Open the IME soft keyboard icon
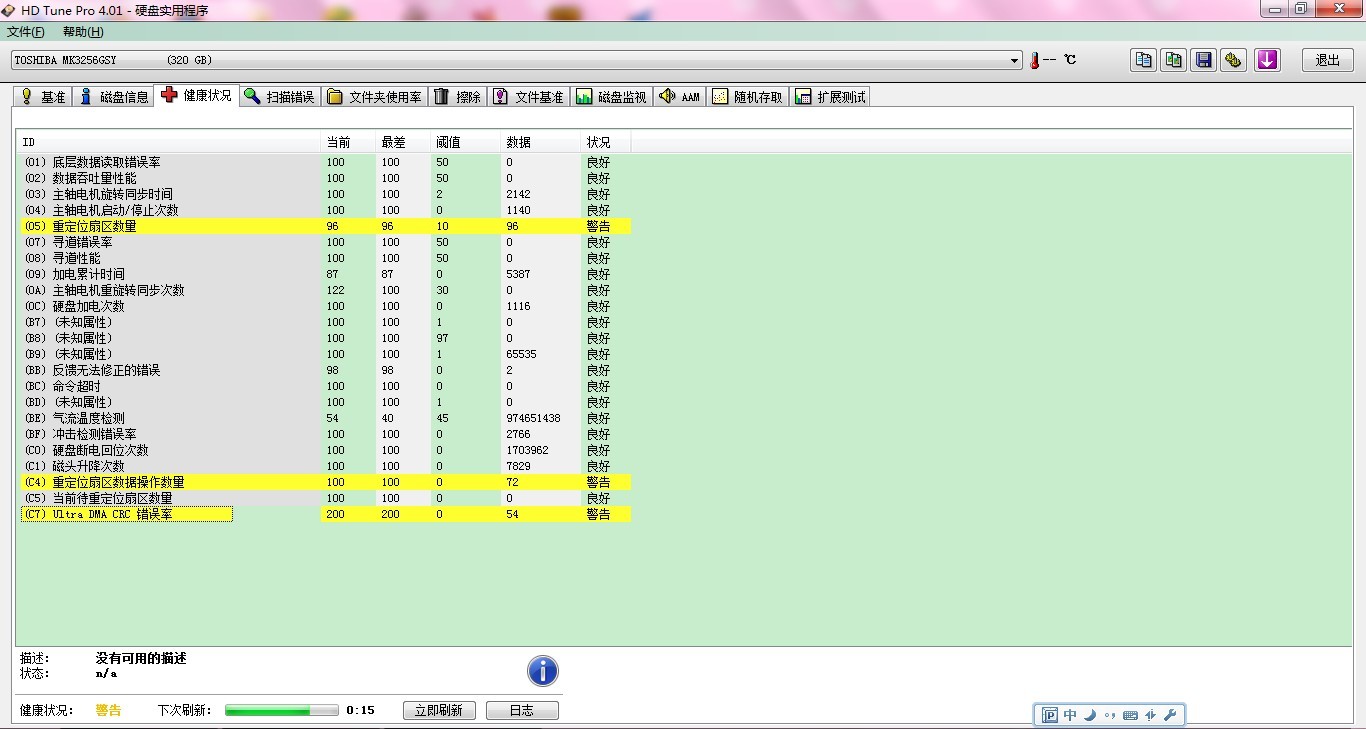Image resolution: width=1366 pixels, height=729 pixels. tap(1130, 715)
